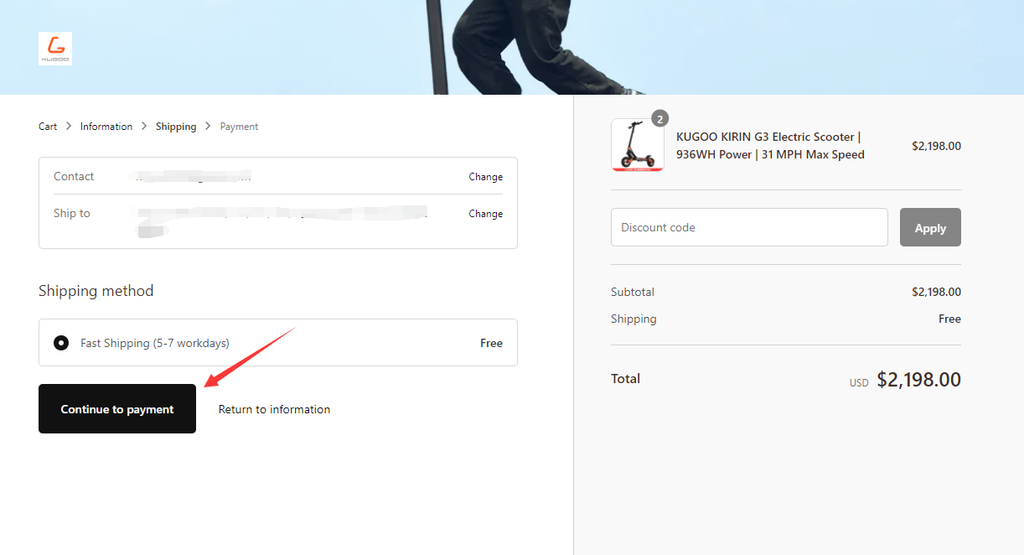Image resolution: width=1024 pixels, height=555 pixels.
Task: Click Shipping Free value in summary
Action: click(x=950, y=319)
